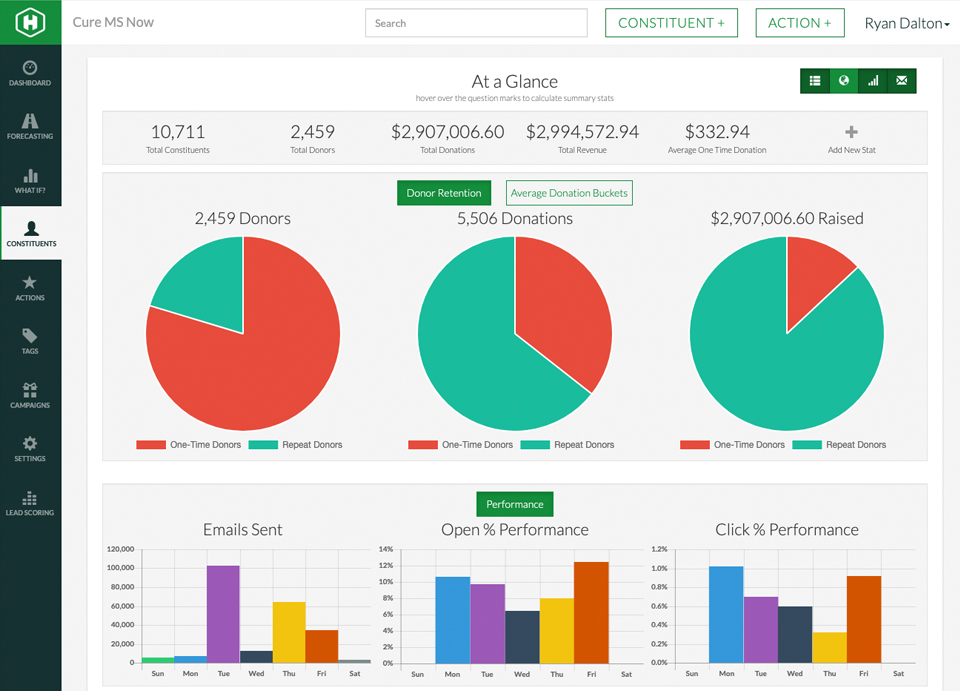Click the Search input field

click(476, 23)
